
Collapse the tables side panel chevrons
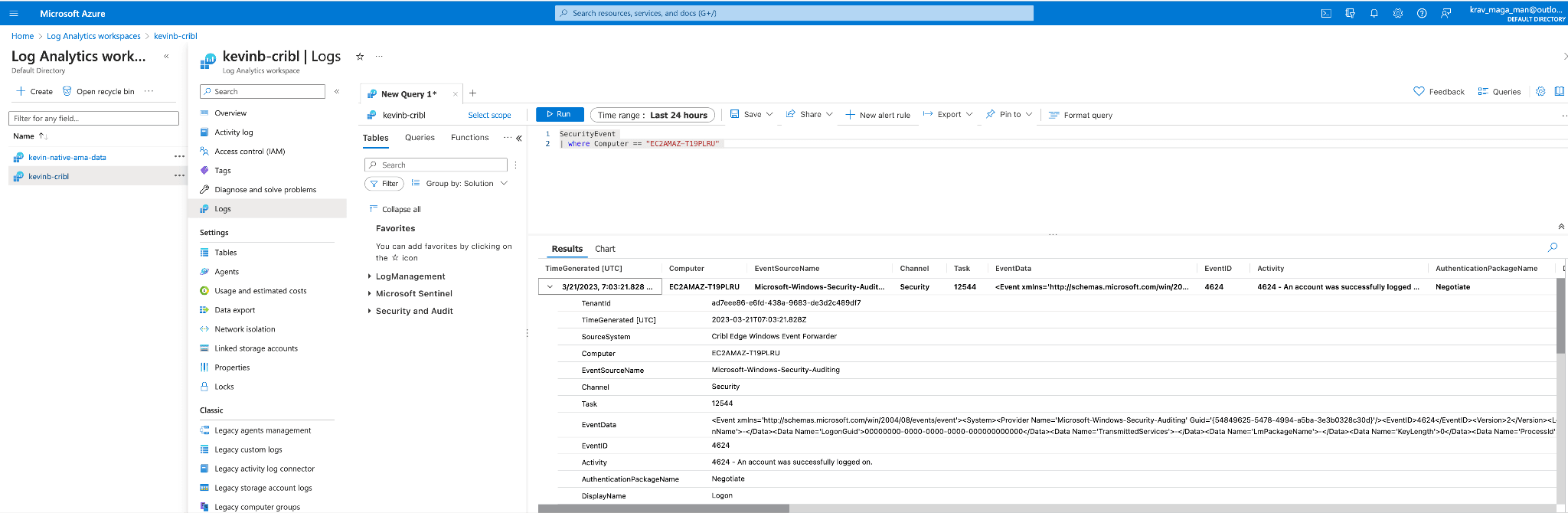519,139
